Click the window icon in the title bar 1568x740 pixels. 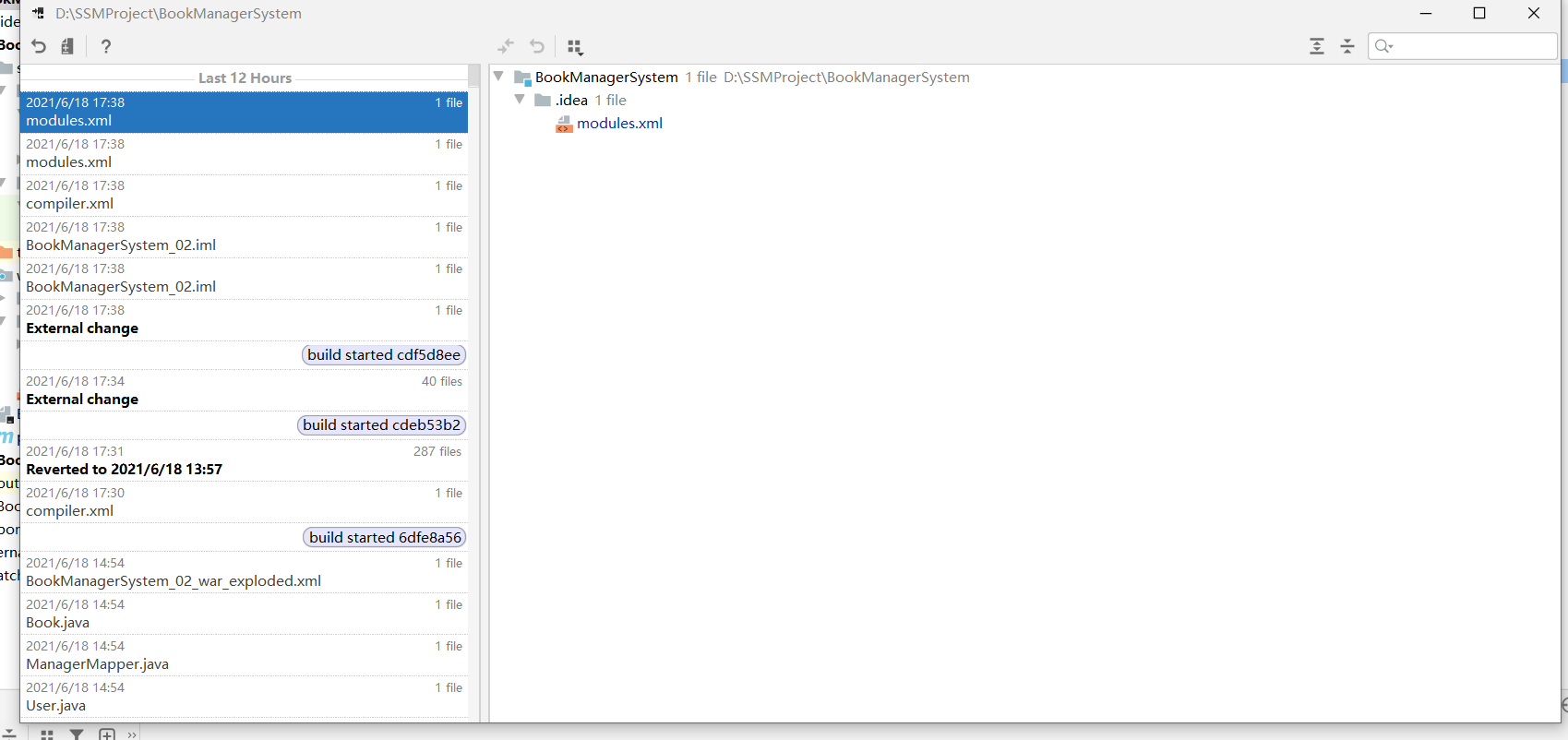coord(38,13)
